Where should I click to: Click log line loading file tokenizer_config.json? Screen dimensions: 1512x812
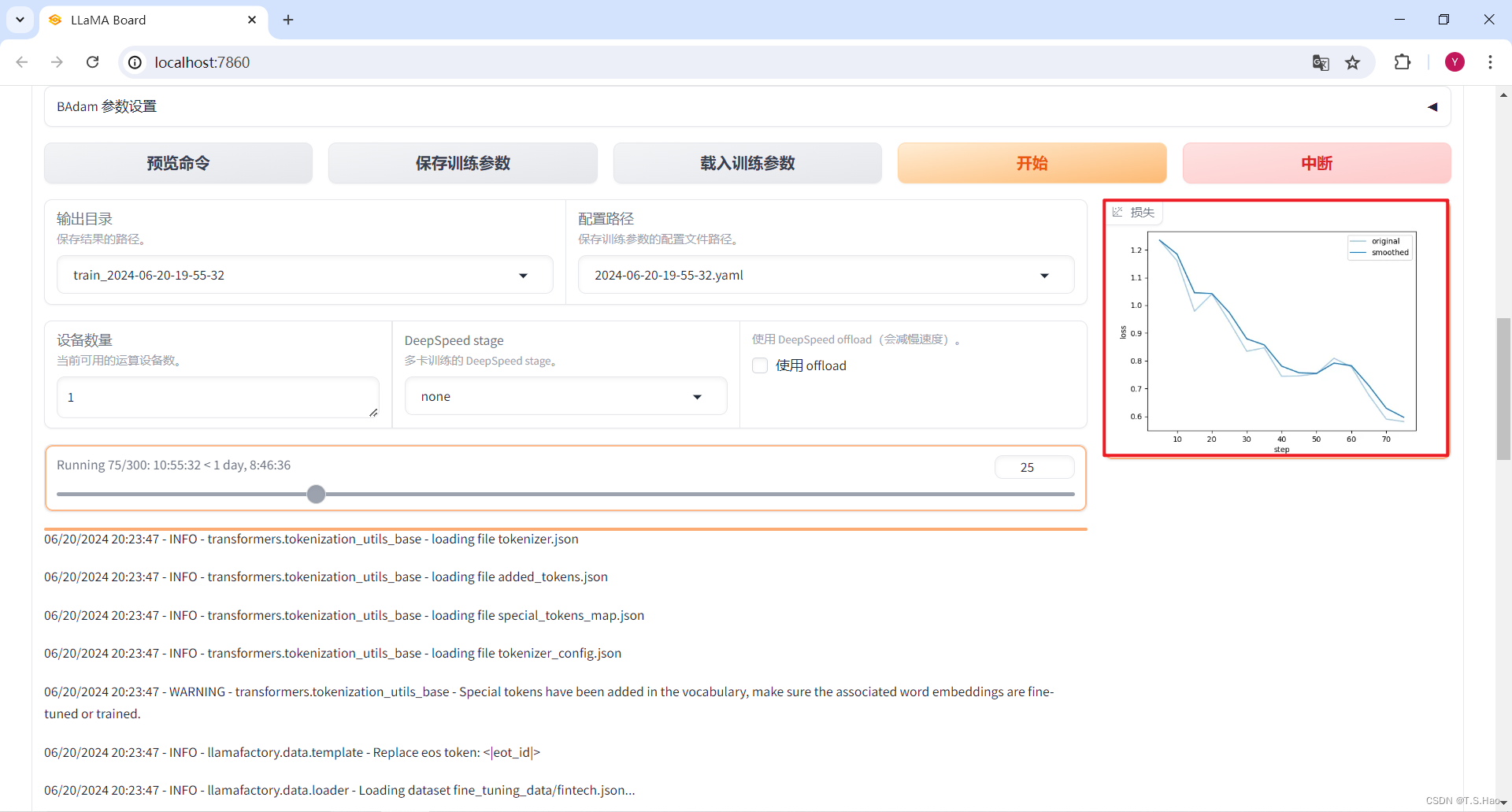point(333,653)
